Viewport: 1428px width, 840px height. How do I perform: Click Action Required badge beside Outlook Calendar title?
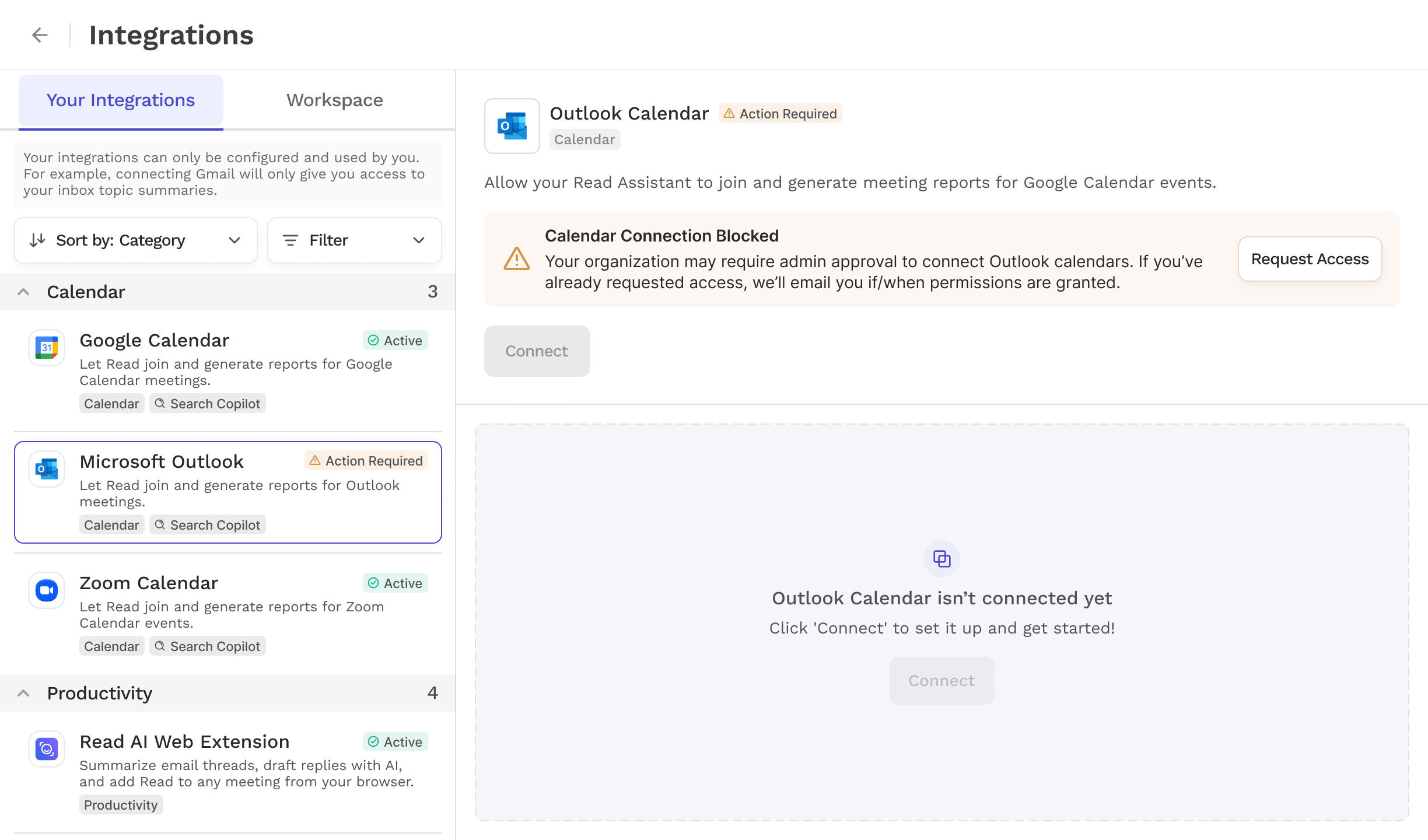coord(780,114)
